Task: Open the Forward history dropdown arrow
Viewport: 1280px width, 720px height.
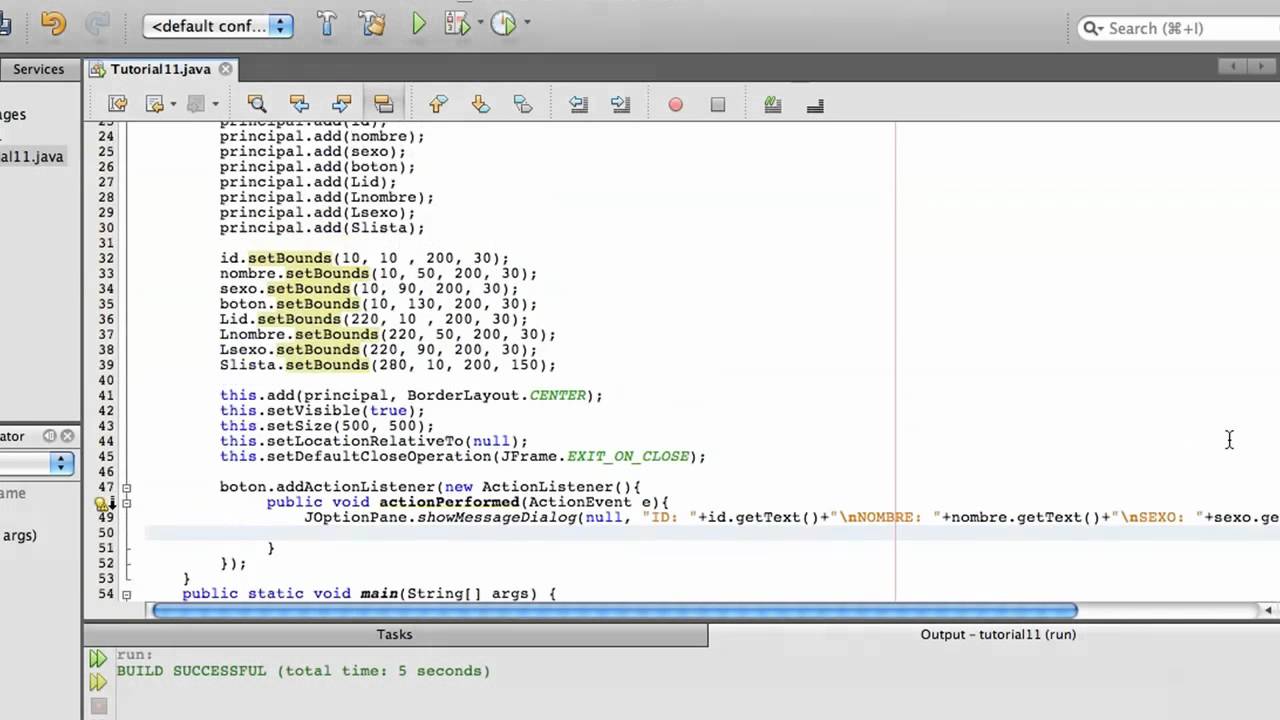Action: tap(215, 105)
